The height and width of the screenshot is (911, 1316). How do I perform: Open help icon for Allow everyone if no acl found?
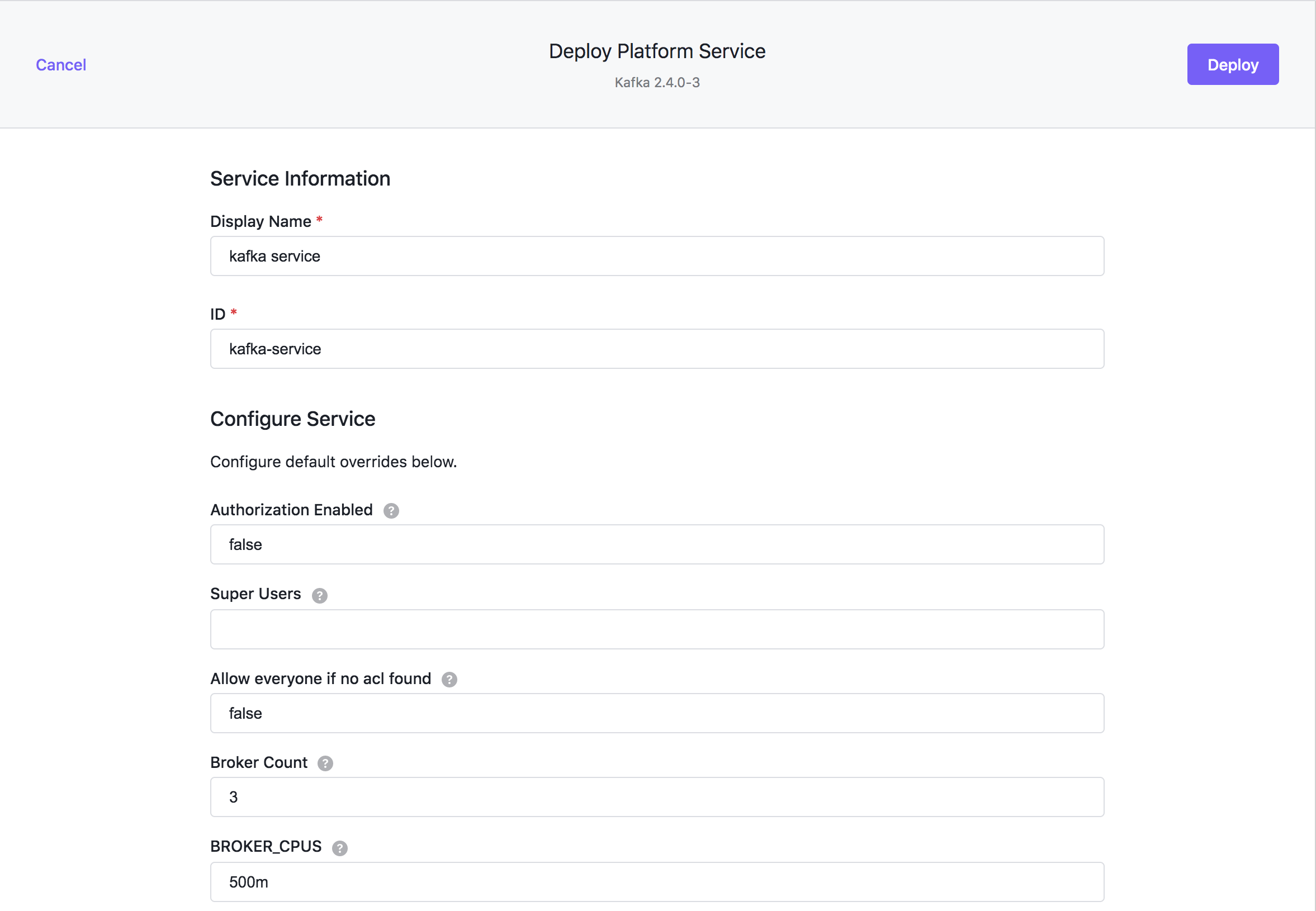pyautogui.click(x=449, y=679)
